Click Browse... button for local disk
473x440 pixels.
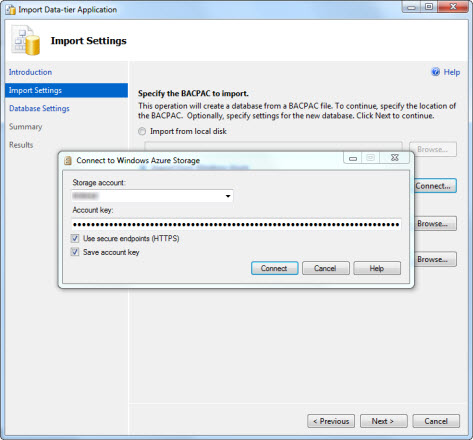433,149
